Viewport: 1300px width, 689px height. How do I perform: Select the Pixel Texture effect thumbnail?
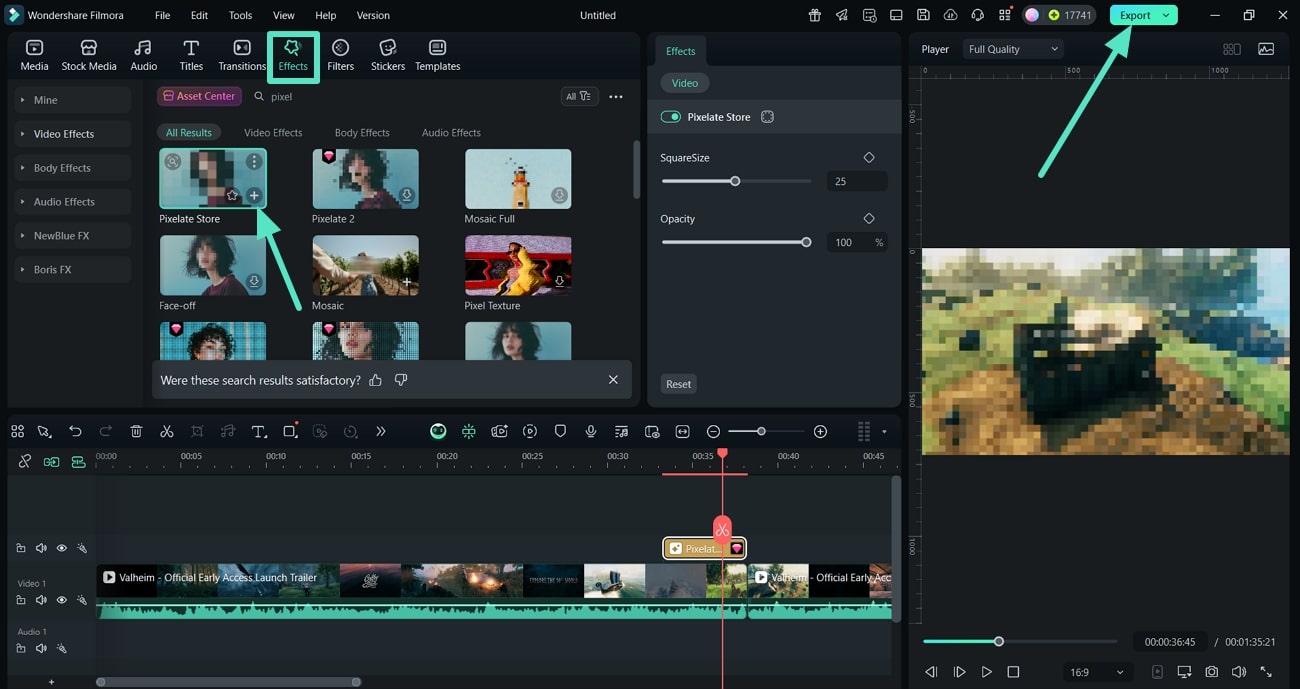coord(518,266)
